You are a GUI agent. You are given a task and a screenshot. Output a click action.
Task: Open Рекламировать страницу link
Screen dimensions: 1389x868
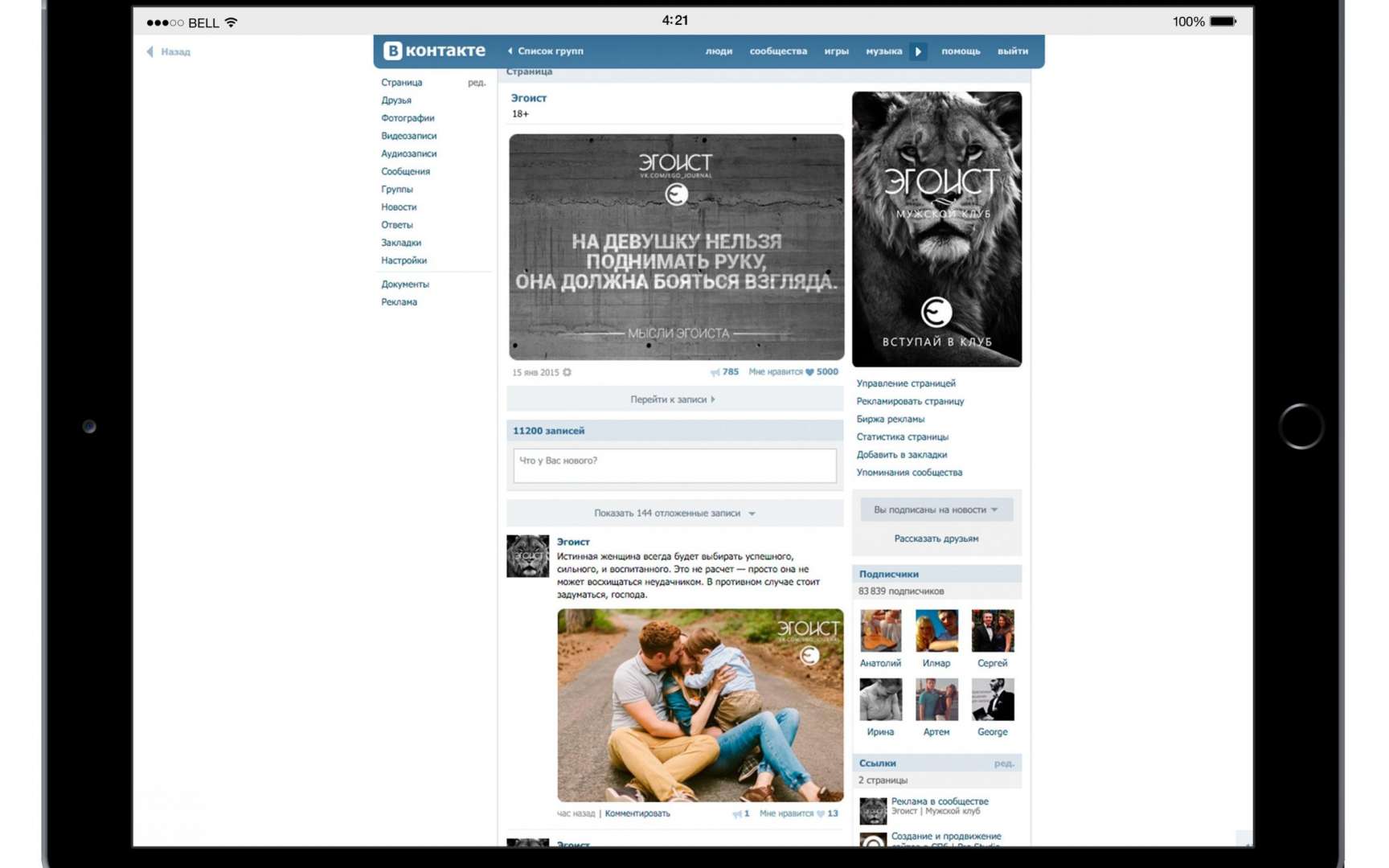coord(910,401)
